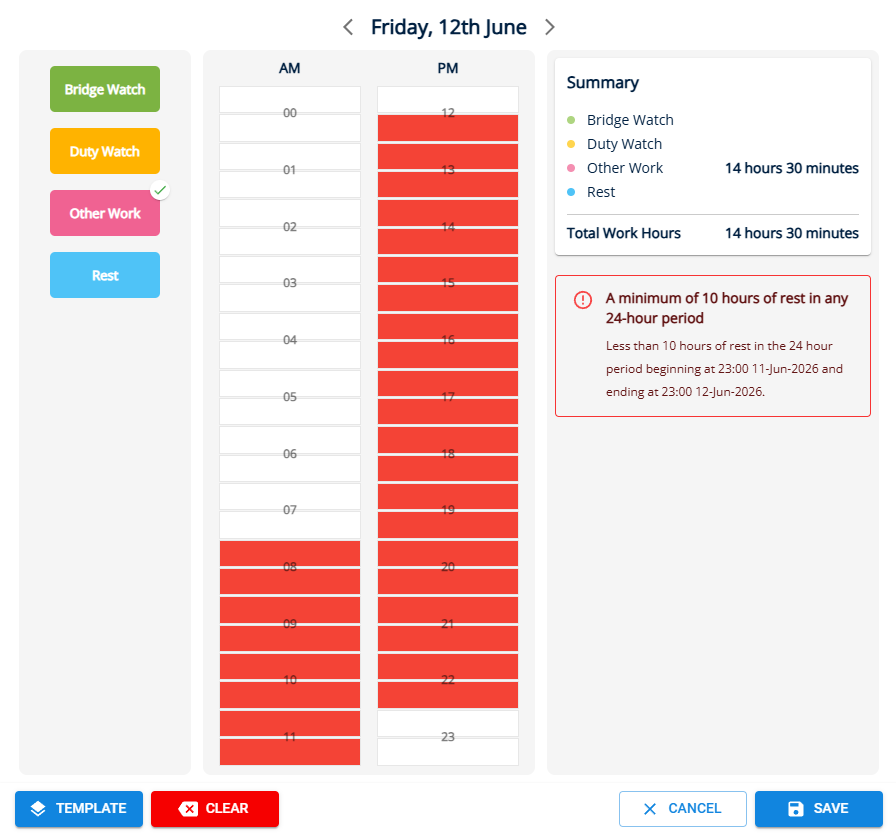This screenshot has height=838, width=896.
Task: Mark the 03:00–03:30 empty AM slot
Action: click(x=290, y=270)
